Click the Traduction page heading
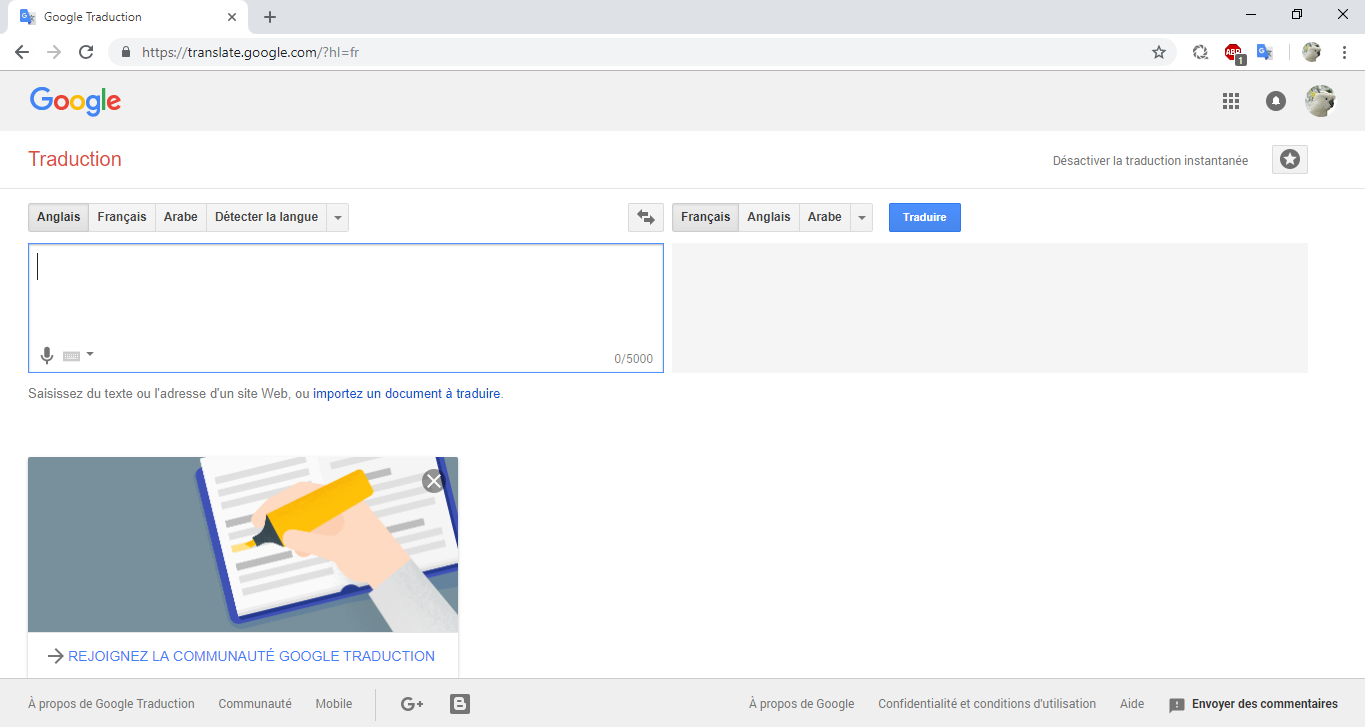Screen dimensions: 1365x727 tap(75, 159)
